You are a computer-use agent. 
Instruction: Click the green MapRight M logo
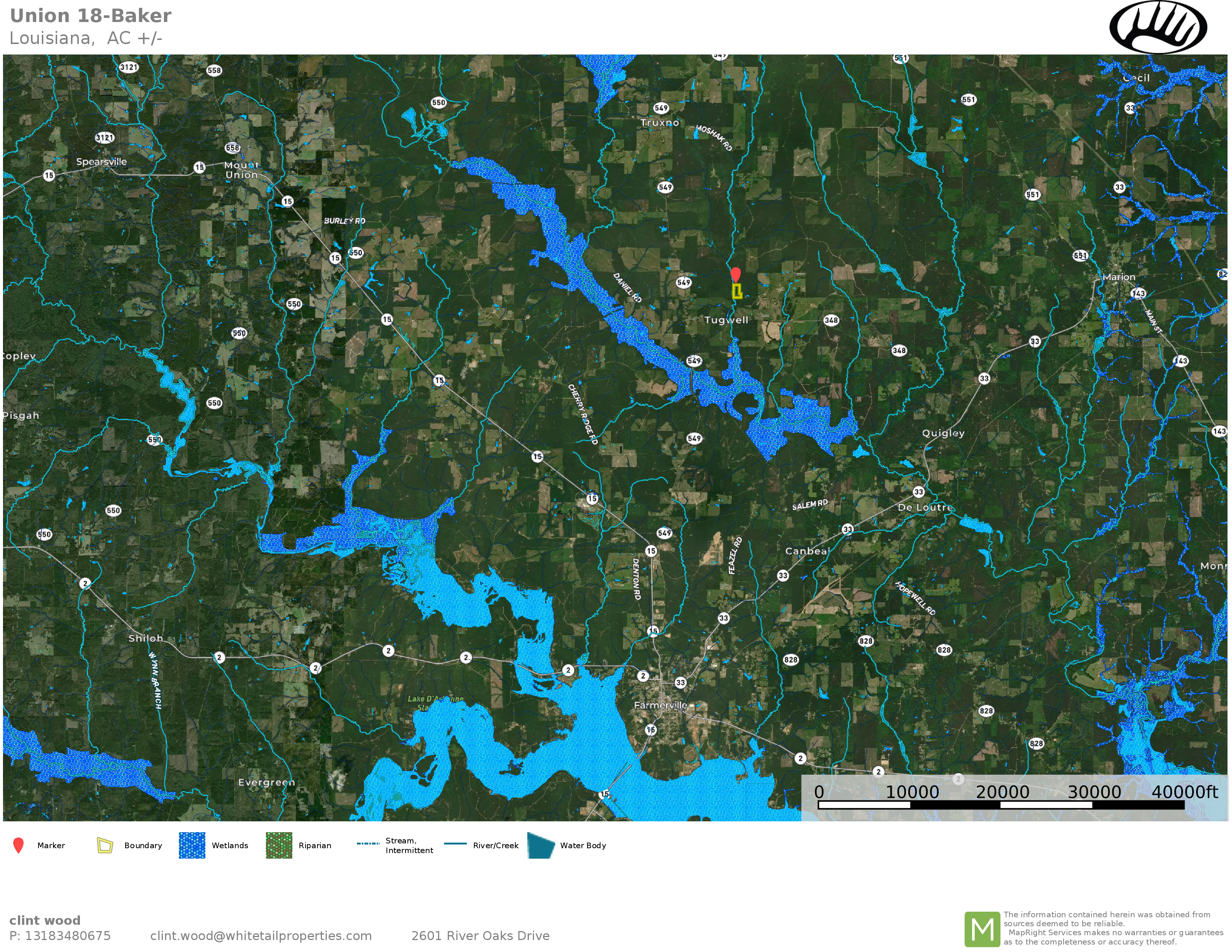(x=982, y=929)
